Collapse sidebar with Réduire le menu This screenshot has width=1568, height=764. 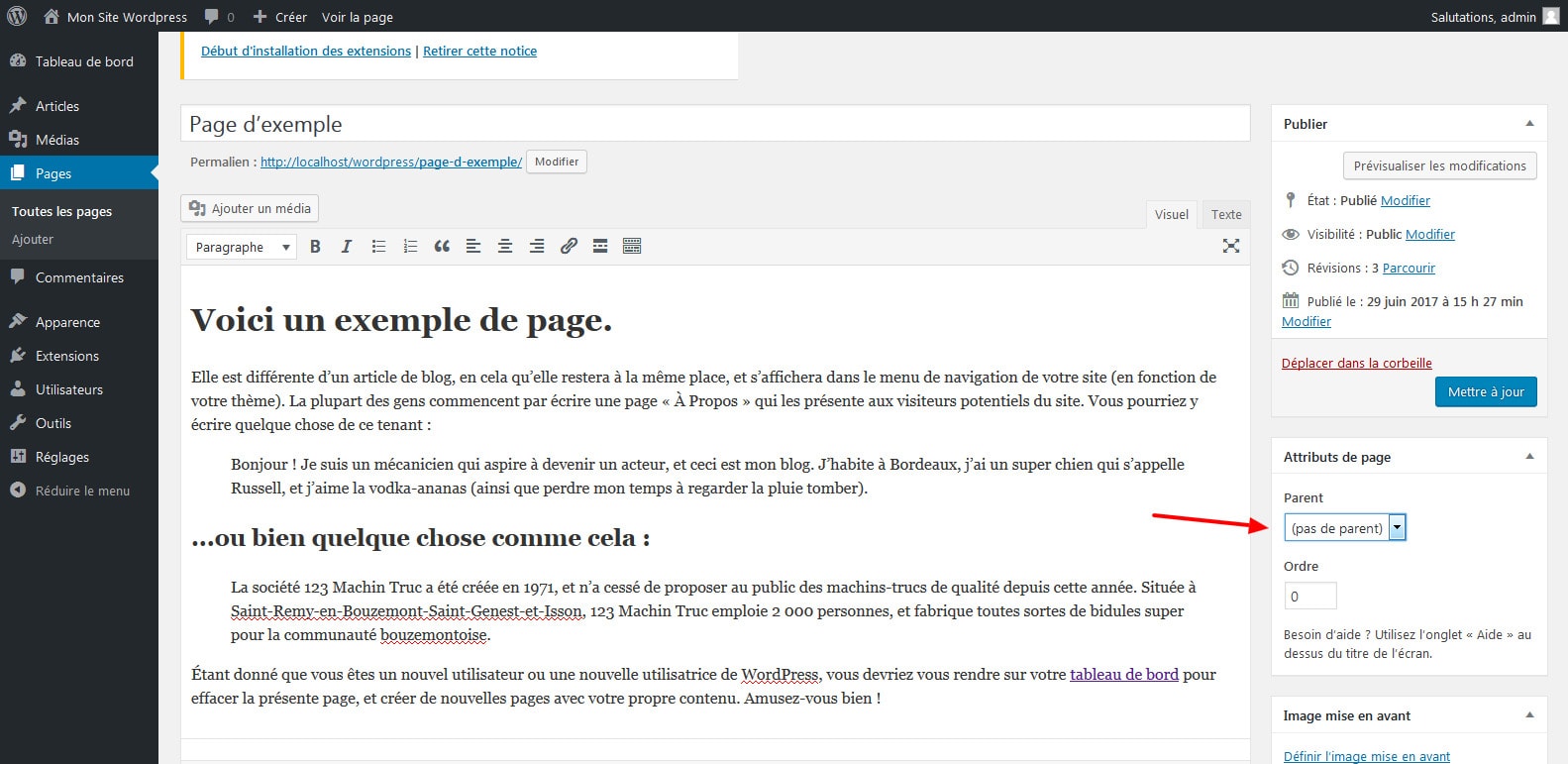[79, 491]
